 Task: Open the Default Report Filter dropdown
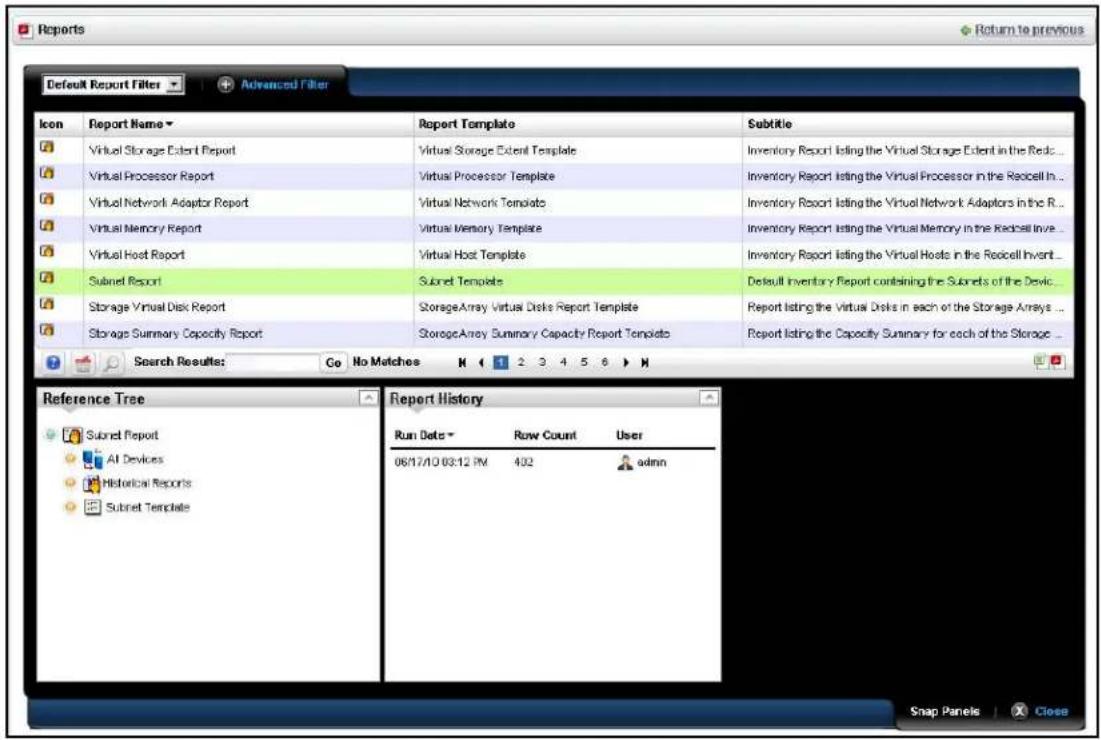pos(113,84)
